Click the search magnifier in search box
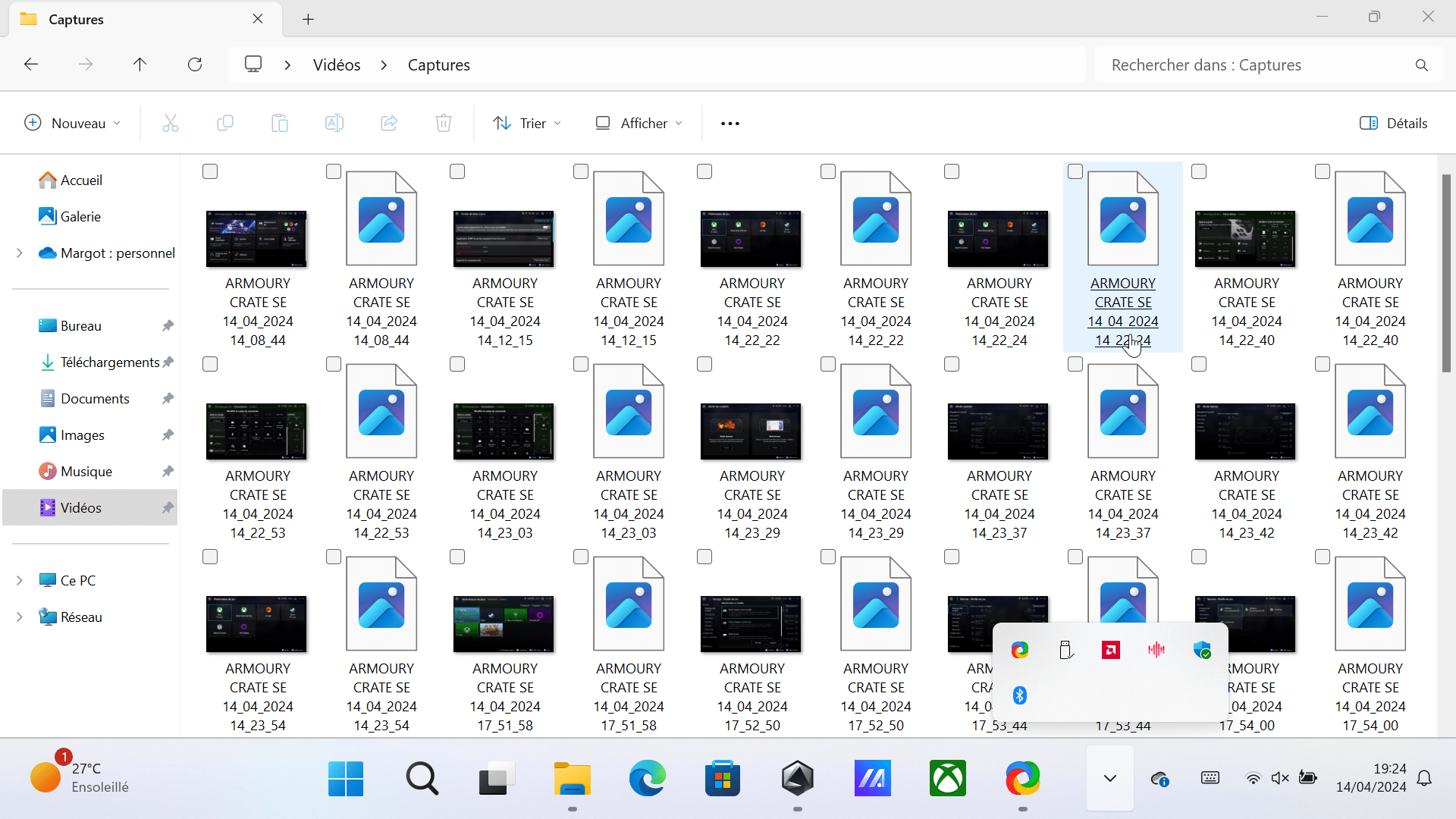This screenshot has height=819, width=1456. coord(1422,65)
